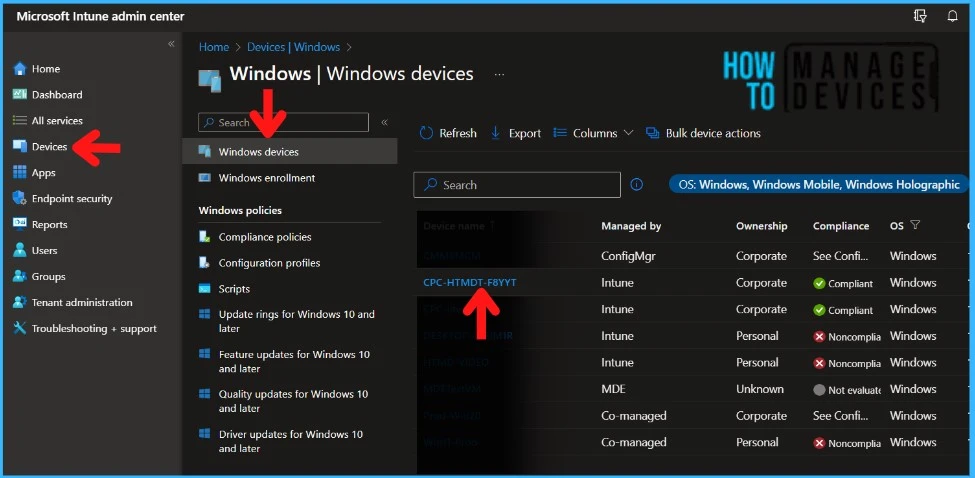Click the submenu Search field

tap(284, 122)
